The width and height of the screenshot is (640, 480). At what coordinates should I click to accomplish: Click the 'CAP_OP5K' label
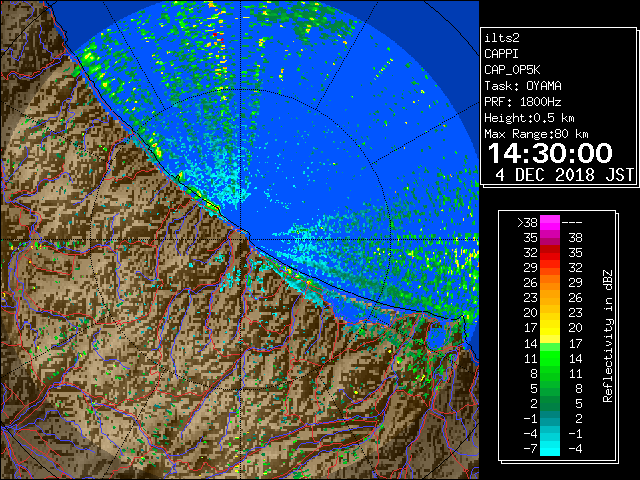click(x=512, y=70)
